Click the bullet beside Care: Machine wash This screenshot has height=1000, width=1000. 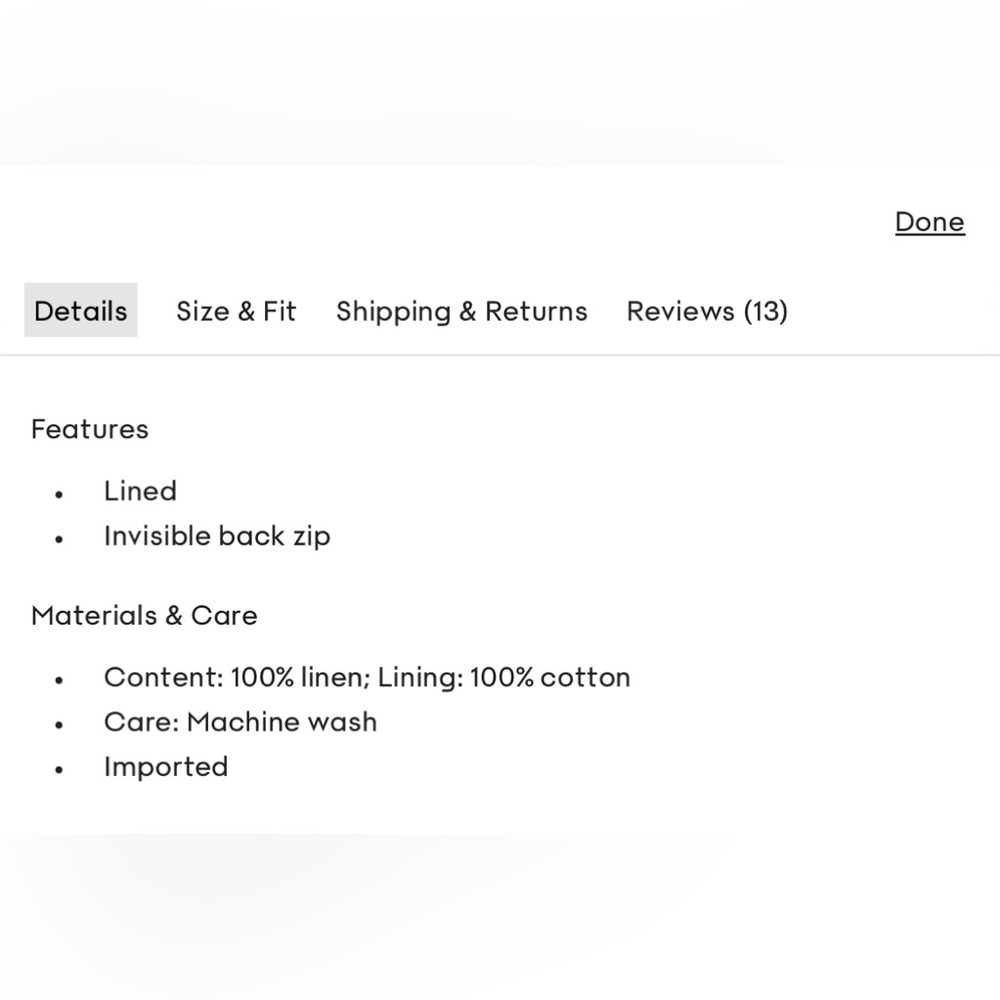[x=60, y=725]
